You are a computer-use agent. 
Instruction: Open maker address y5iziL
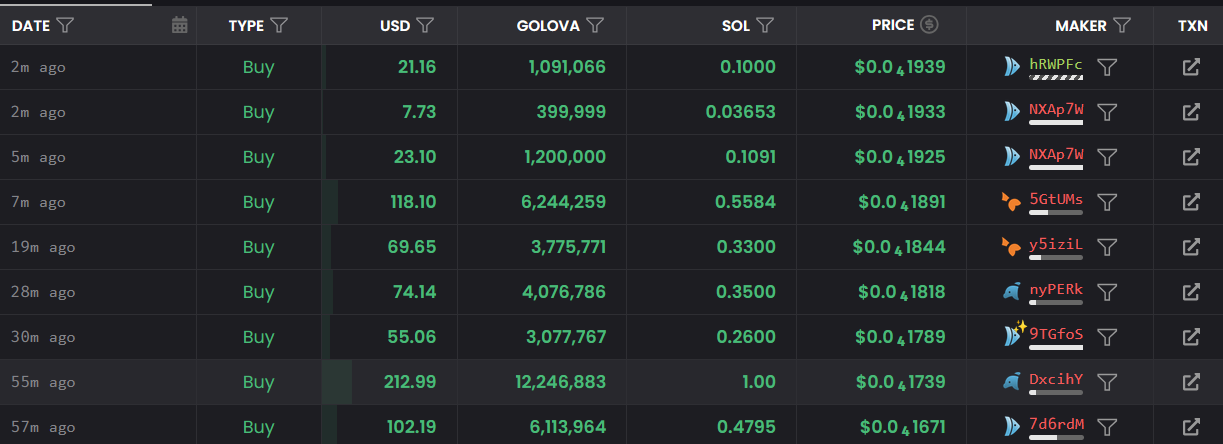[x=1056, y=244]
